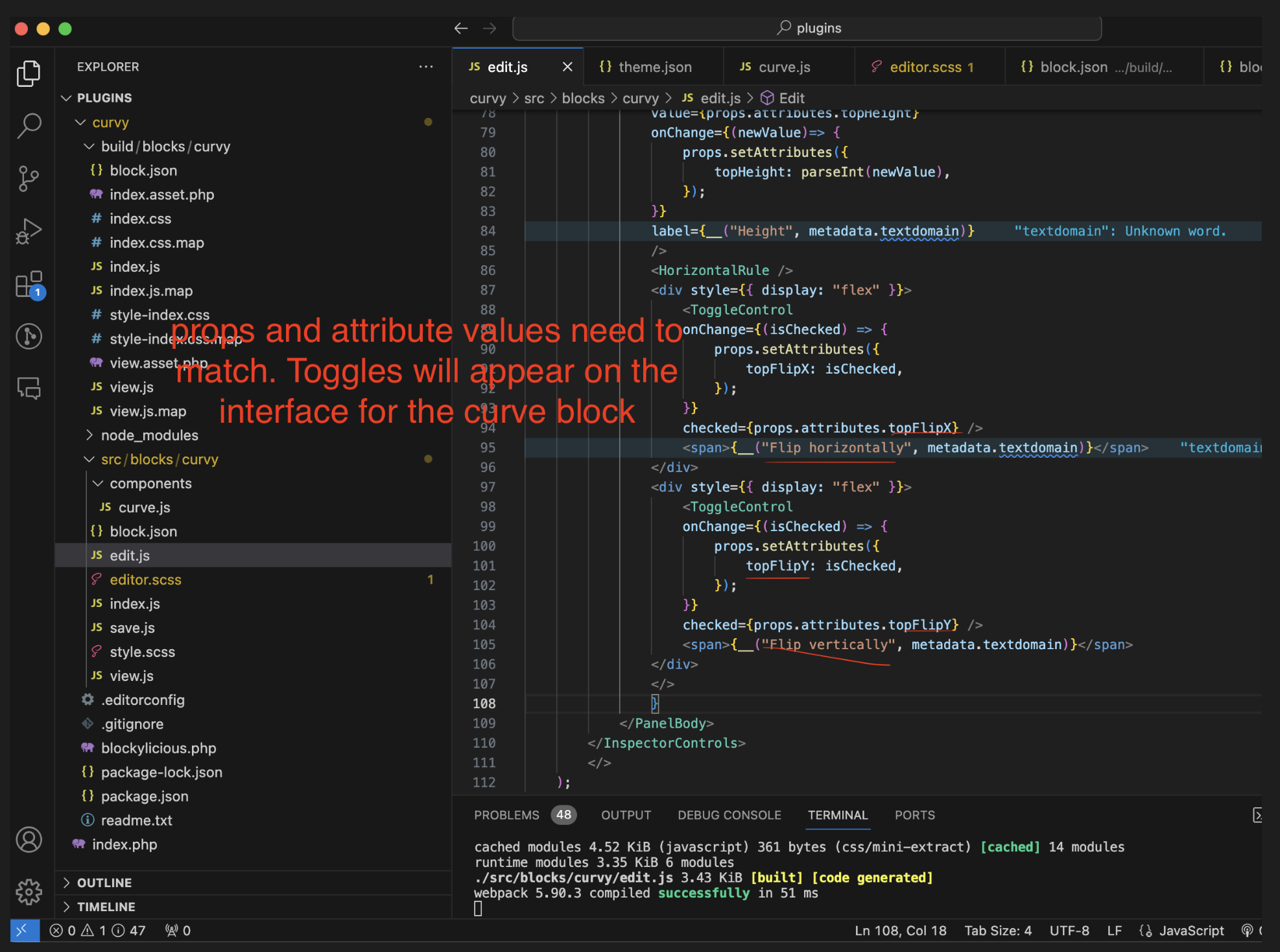Open editor.scss file in explorer
The image size is (1280, 952).
(x=145, y=579)
